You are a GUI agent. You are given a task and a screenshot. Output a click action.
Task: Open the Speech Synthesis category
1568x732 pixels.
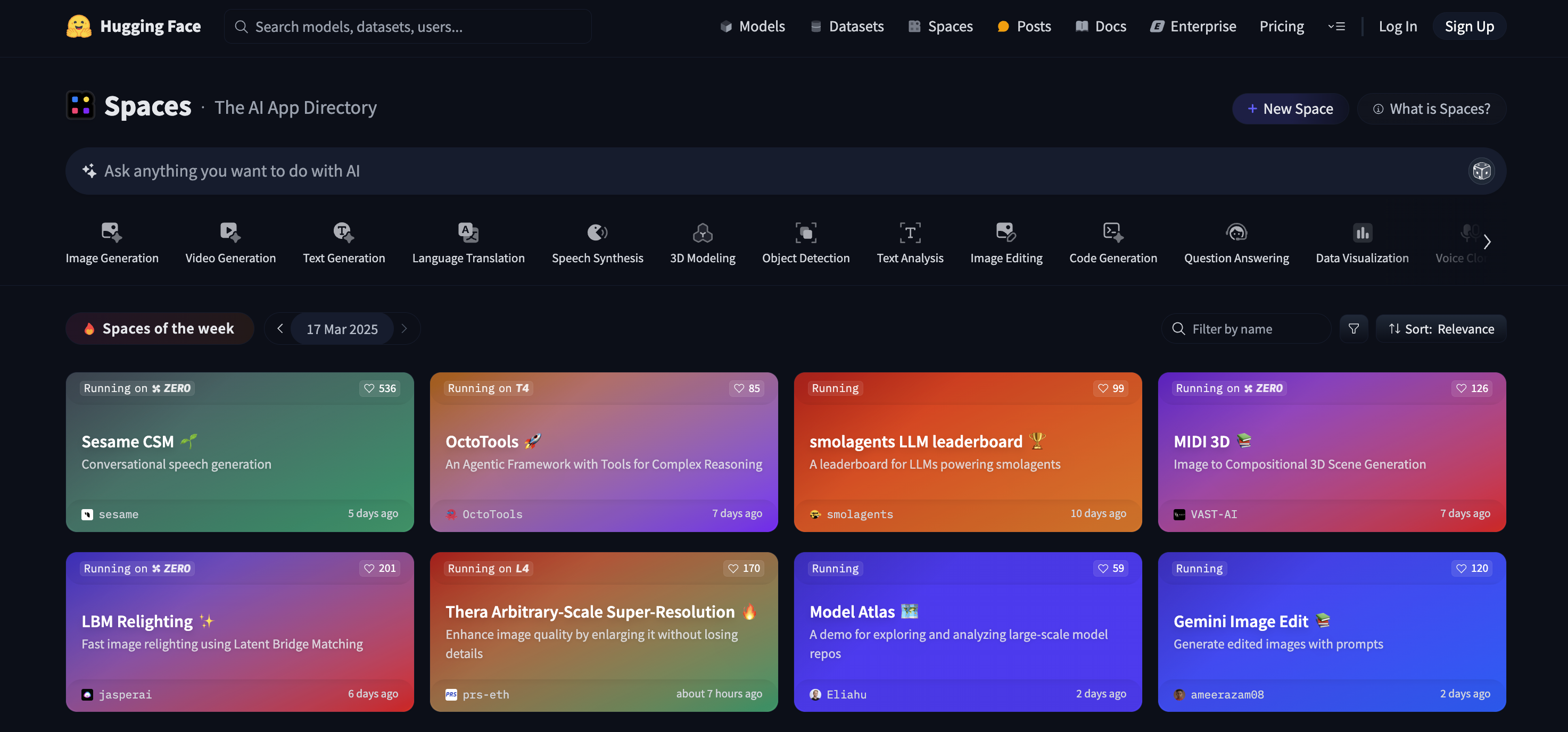[x=597, y=244]
